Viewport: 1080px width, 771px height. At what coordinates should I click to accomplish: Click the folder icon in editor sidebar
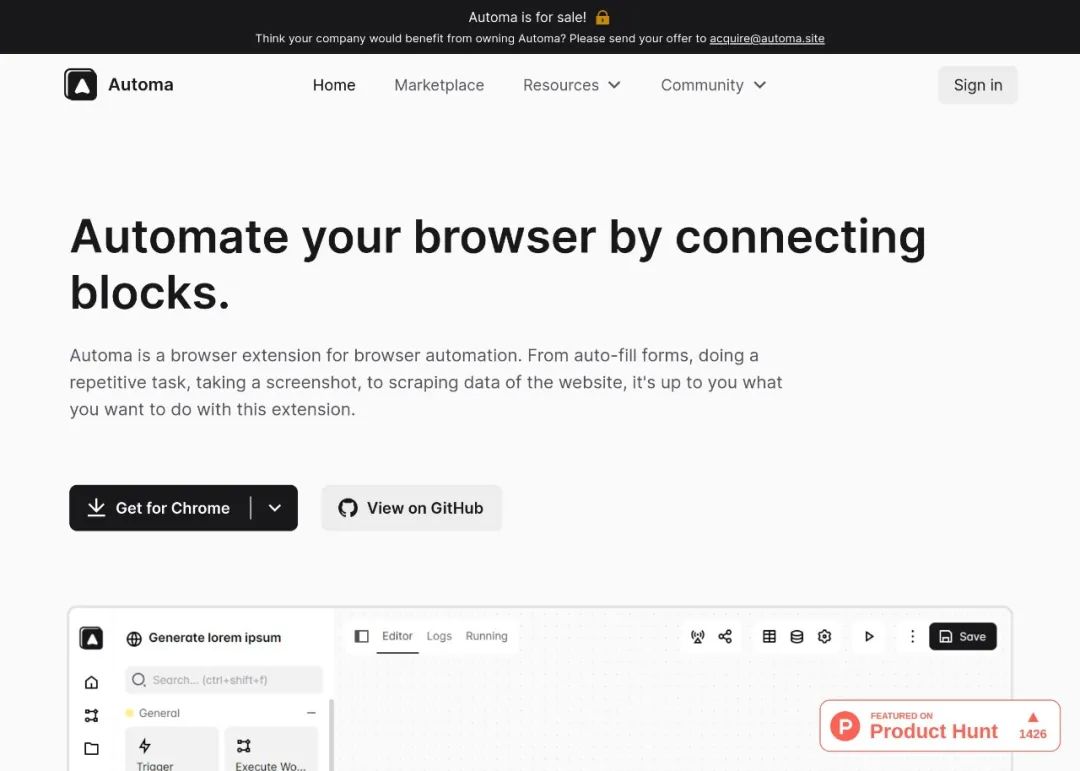(91, 748)
